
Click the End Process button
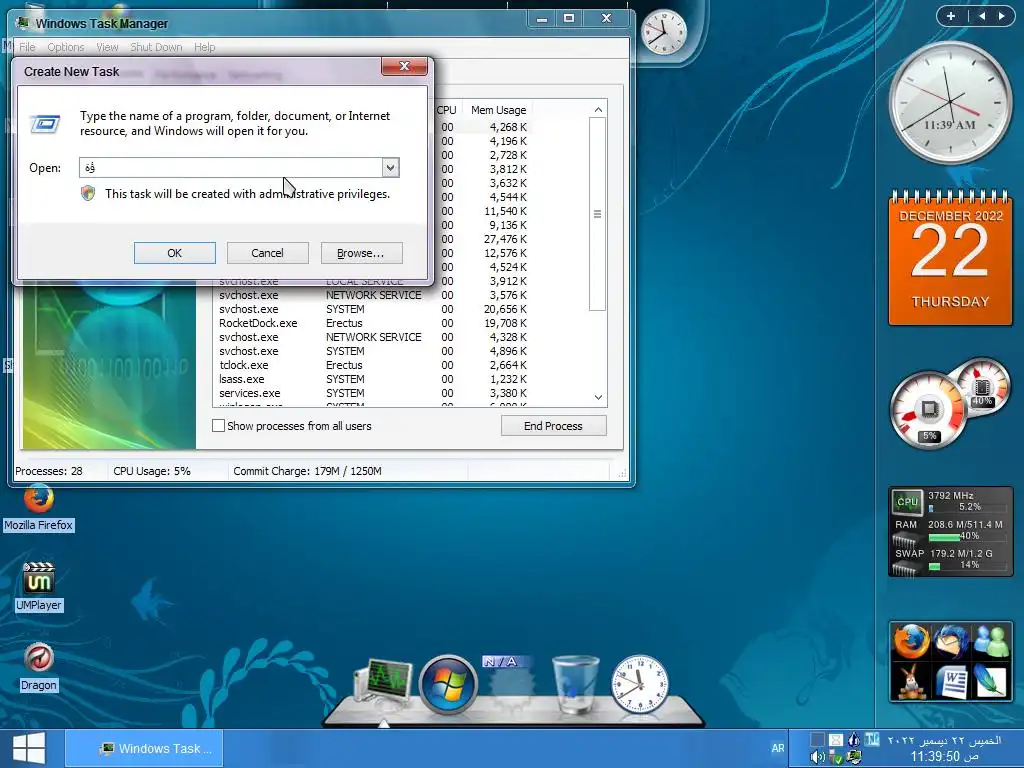click(x=553, y=426)
